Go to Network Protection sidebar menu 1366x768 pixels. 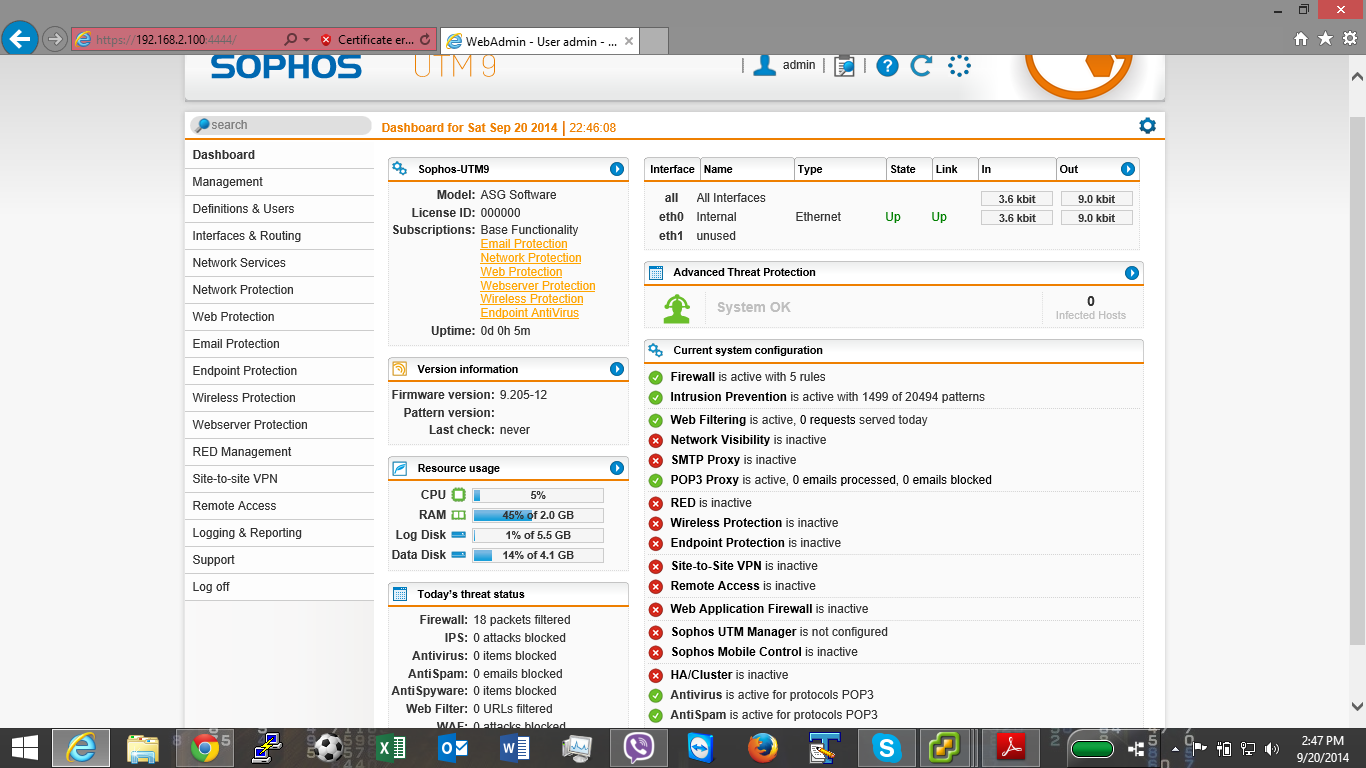tap(280, 290)
